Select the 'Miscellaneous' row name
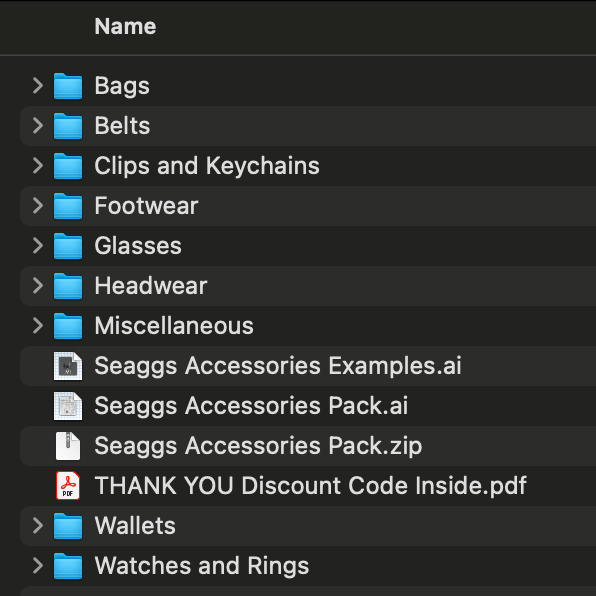 pyautogui.click(x=174, y=326)
